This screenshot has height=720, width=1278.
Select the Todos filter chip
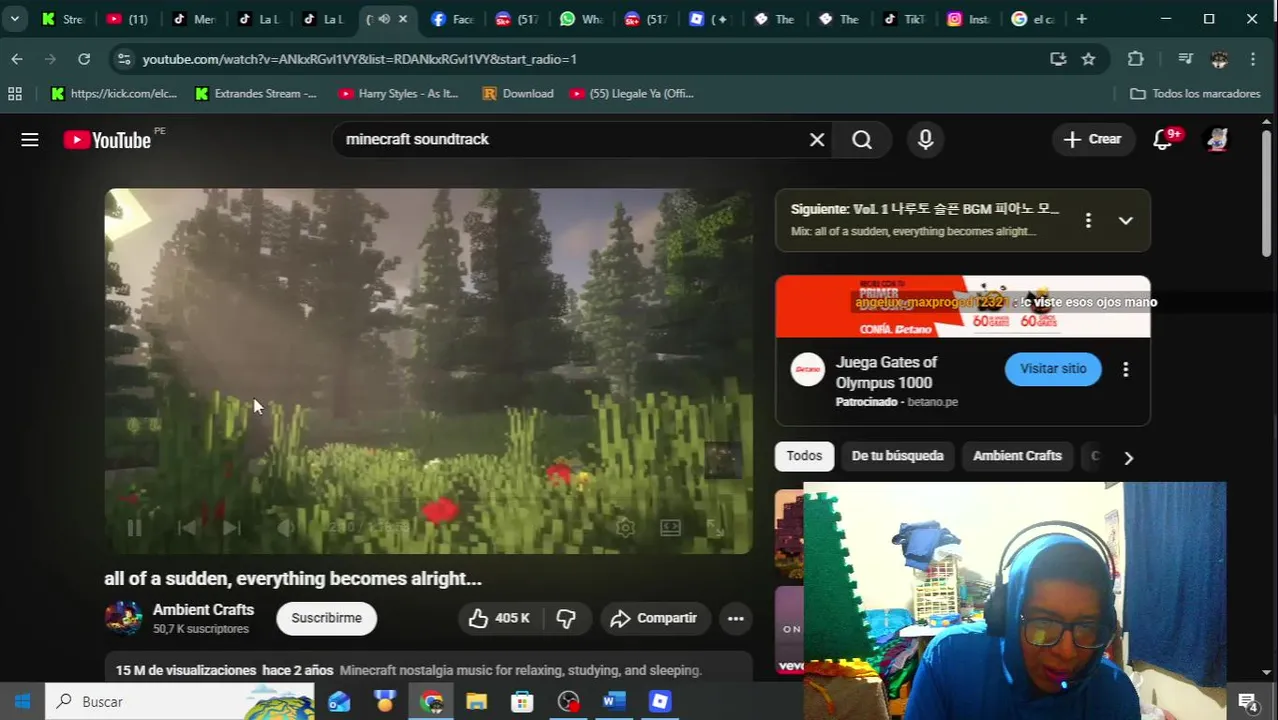[804, 456]
